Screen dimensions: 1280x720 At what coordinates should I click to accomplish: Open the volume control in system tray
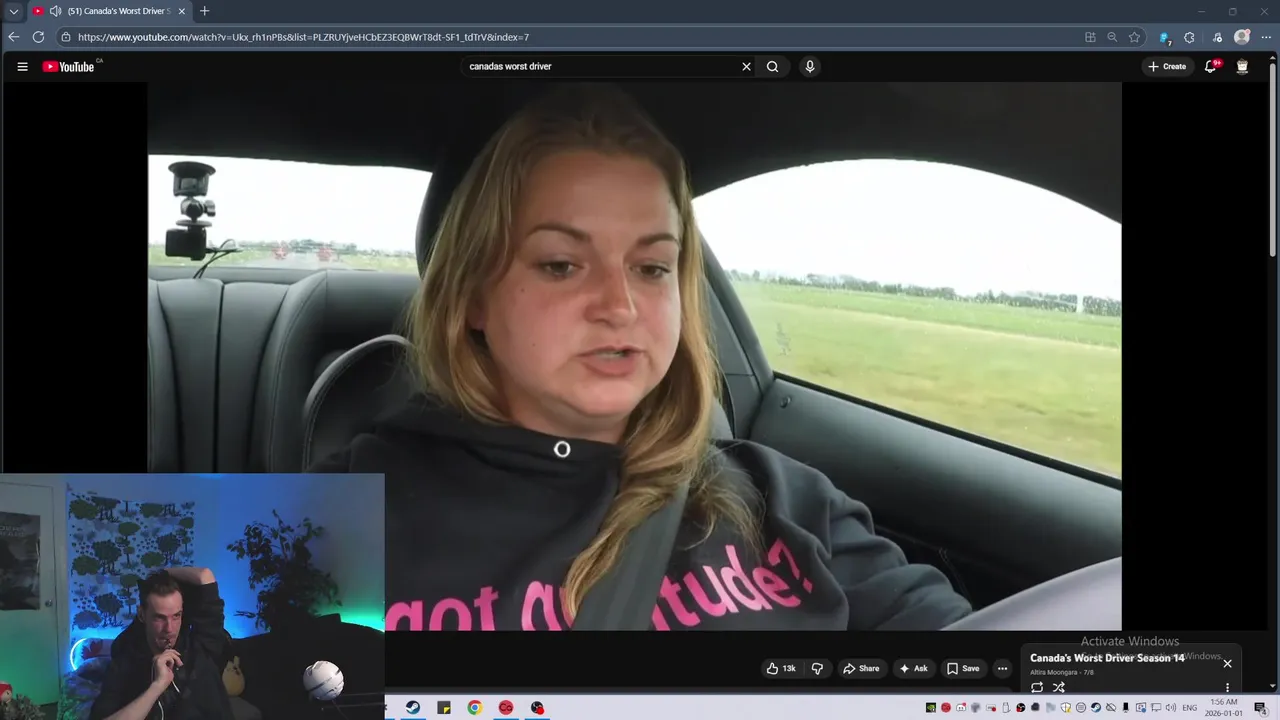coord(1171,707)
